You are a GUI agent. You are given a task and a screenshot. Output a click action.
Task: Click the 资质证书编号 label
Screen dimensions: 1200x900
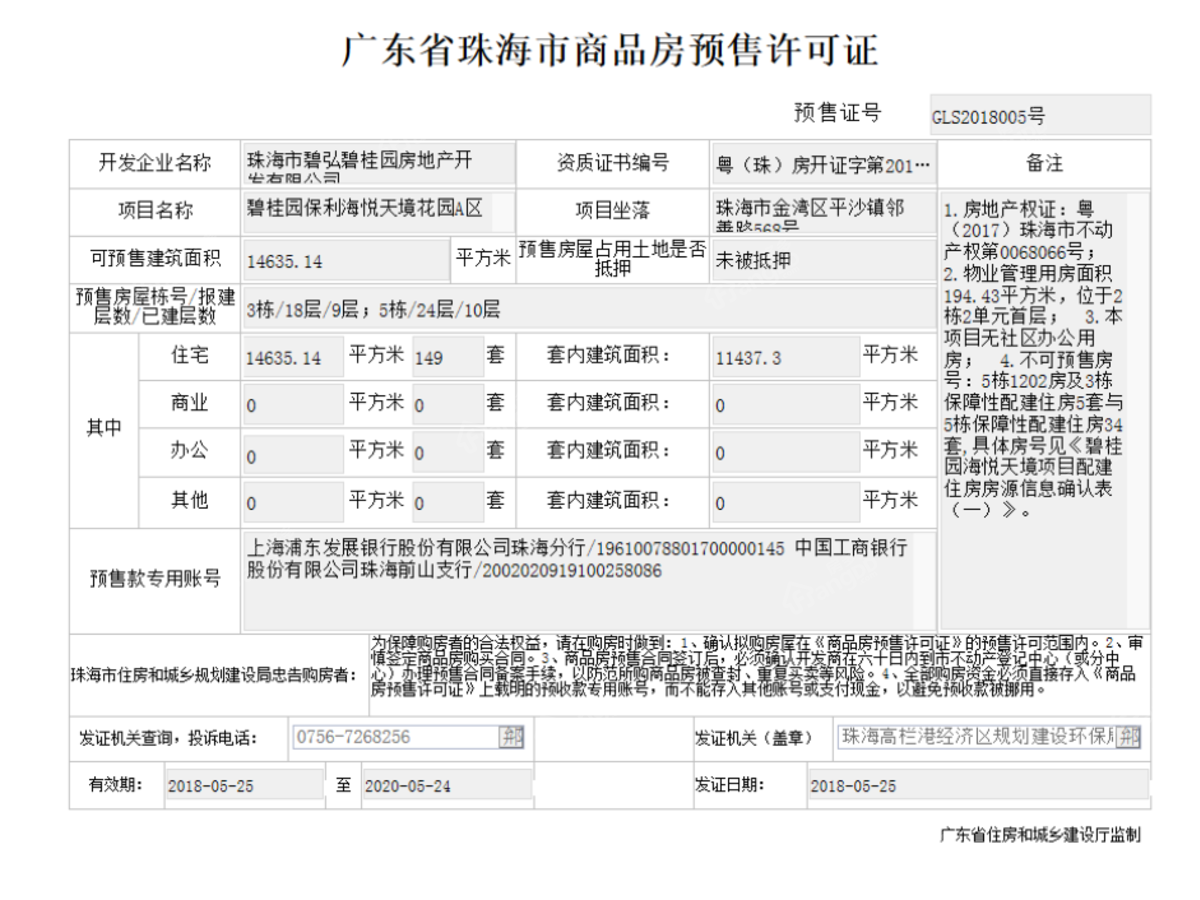pos(612,163)
